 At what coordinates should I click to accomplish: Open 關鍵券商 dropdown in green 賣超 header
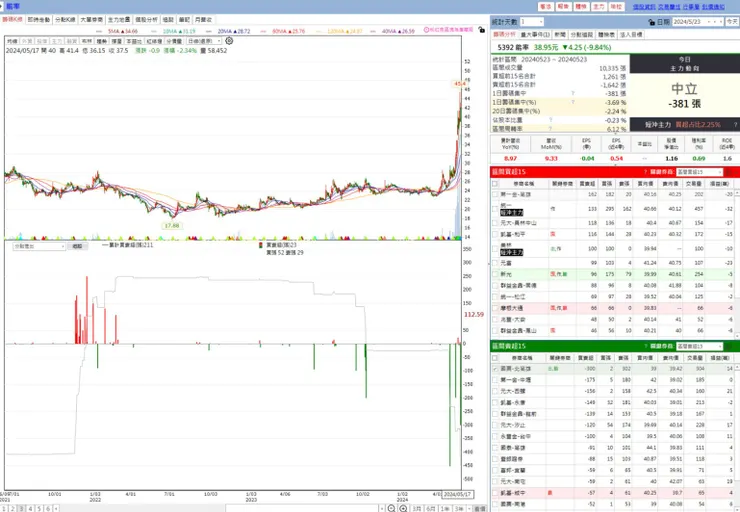tap(699, 346)
